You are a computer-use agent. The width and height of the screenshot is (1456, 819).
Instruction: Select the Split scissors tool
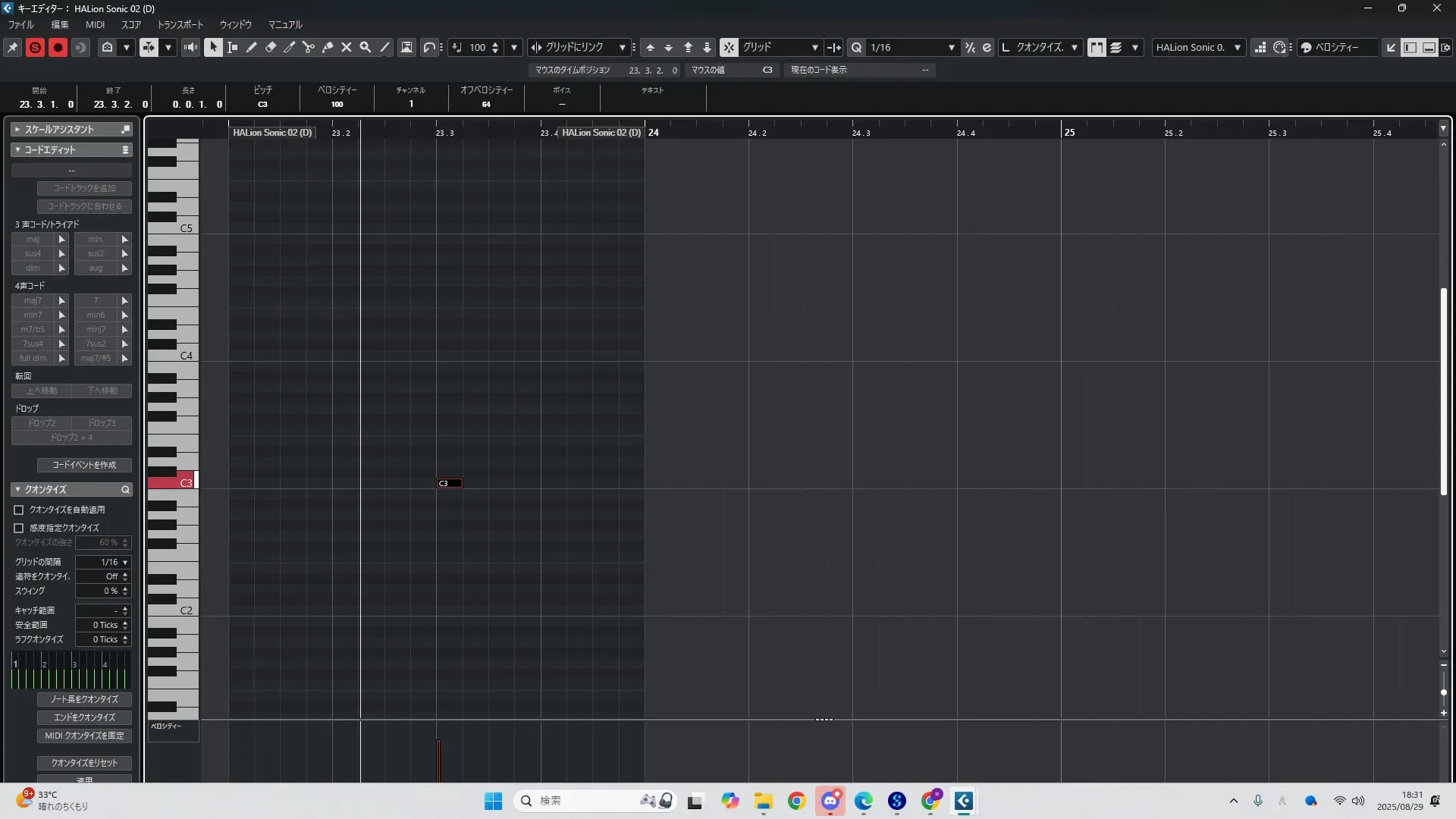coord(309,47)
